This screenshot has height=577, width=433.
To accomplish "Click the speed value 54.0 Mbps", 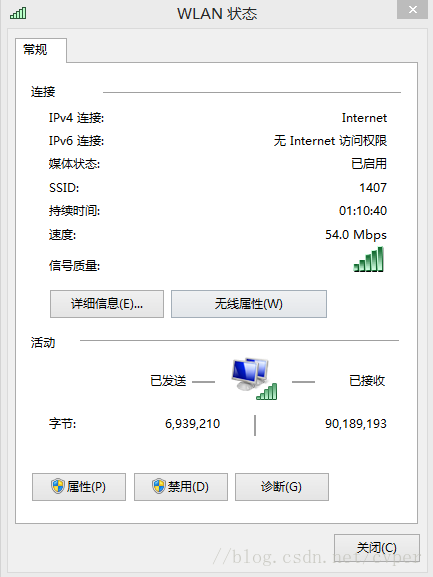I will 356,235.
